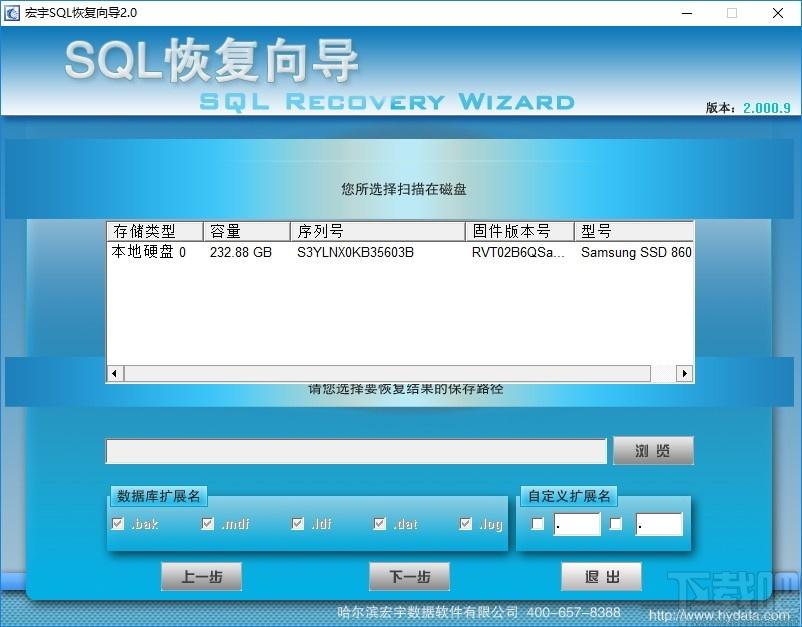Screen dimensions: 802x627
Task: Toggle the .mdf extension checkbox
Action: click(208, 524)
